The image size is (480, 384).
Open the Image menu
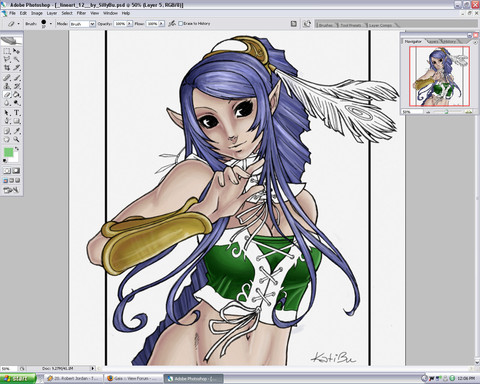pos(37,13)
